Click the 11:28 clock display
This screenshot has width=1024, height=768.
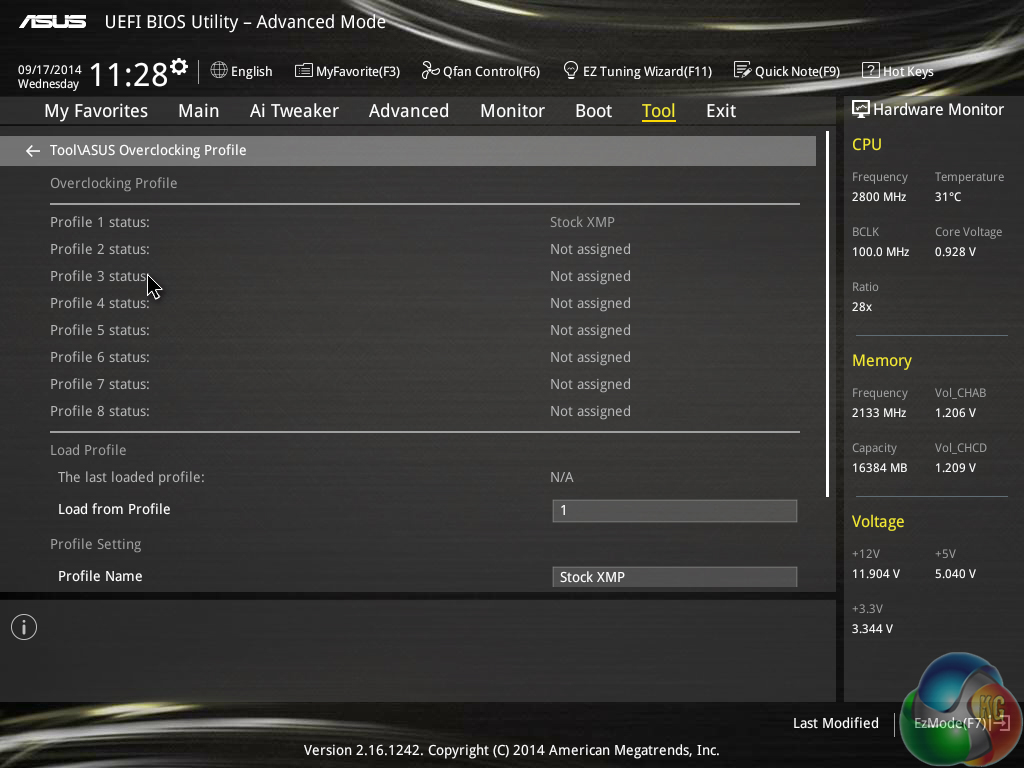(x=129, y=74)
